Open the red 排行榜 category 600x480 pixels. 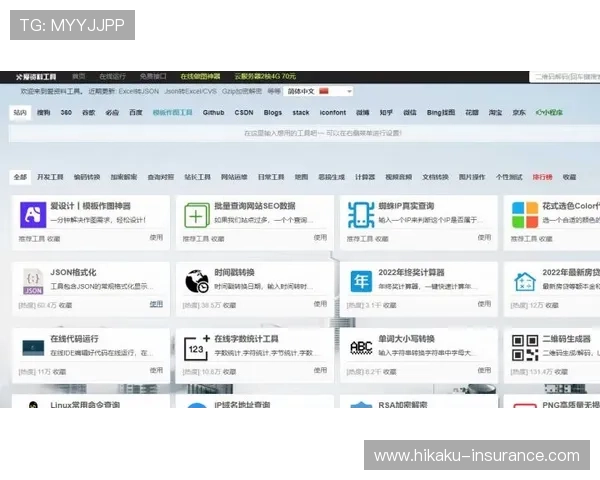coord(543,177)
